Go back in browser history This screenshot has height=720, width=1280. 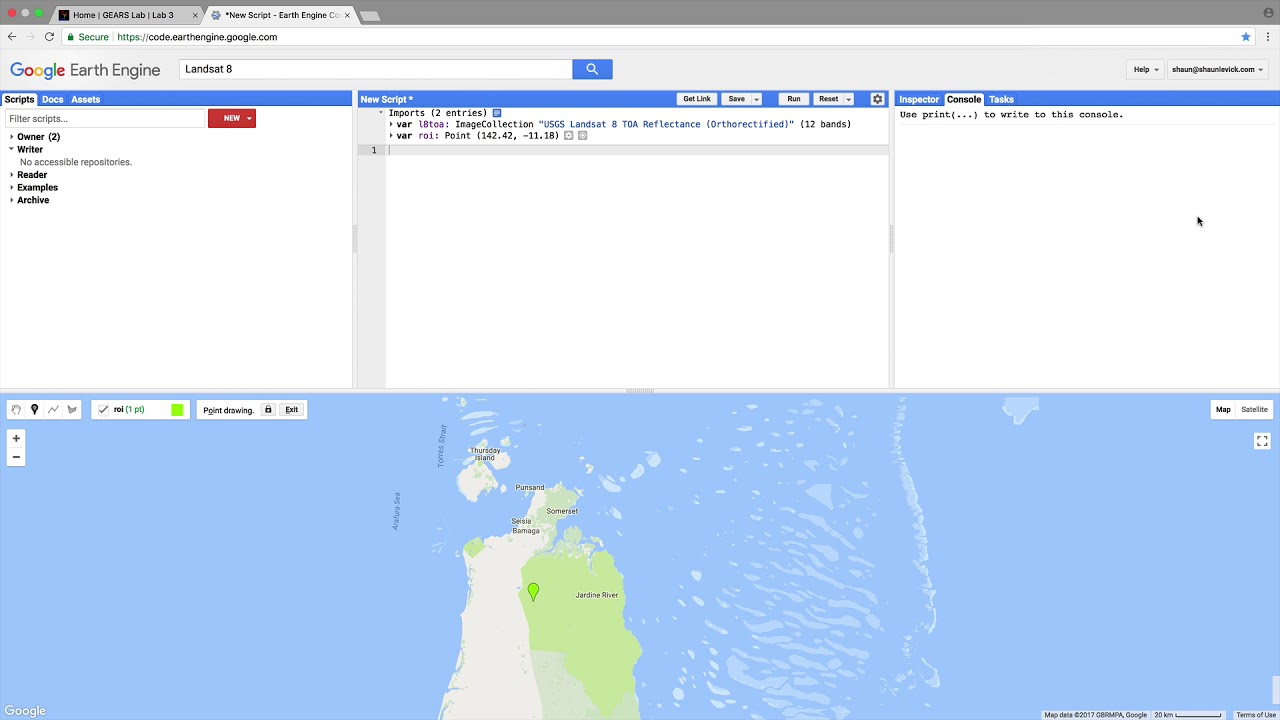pyautogui.click(x=12, y=37)
